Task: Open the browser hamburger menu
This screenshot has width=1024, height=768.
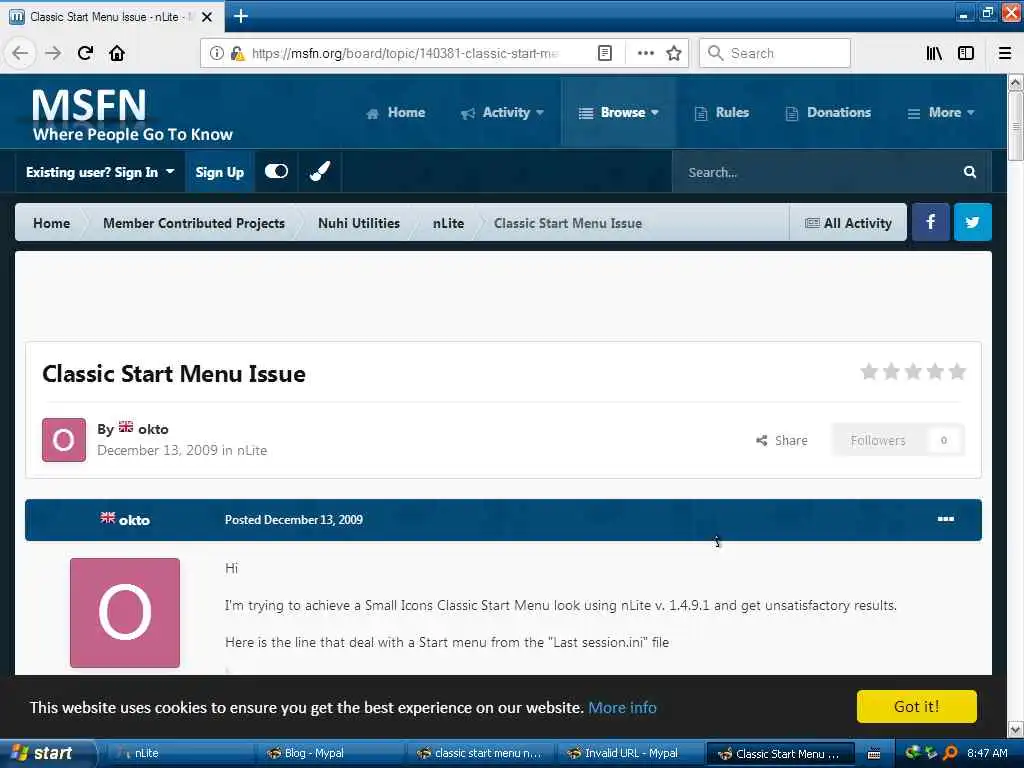Action: (1004, 54)
